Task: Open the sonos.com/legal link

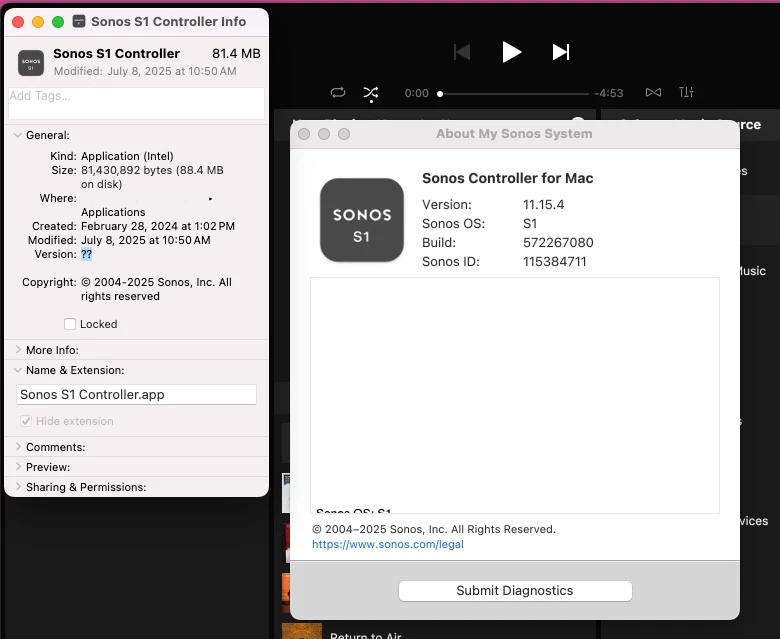Action: click(388, 544)
